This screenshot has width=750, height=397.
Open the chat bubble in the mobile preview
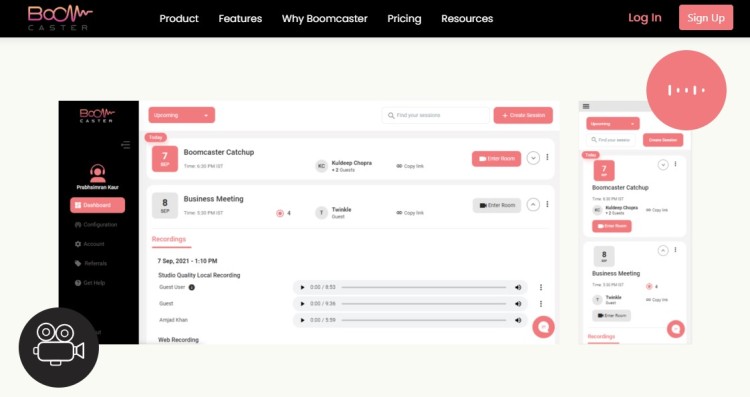675,329
